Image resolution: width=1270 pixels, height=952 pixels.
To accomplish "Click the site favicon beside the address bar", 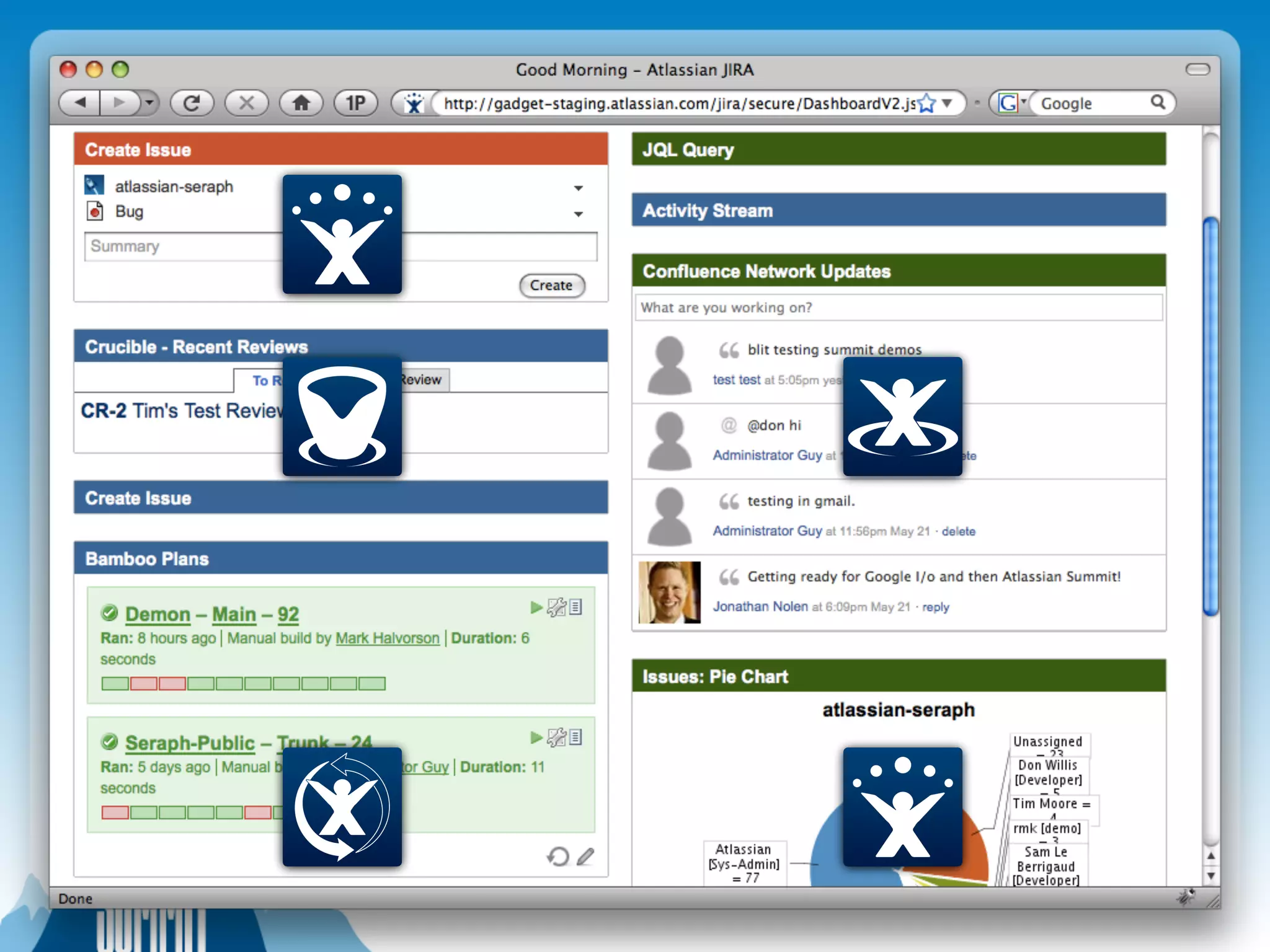I will point(413,104).
